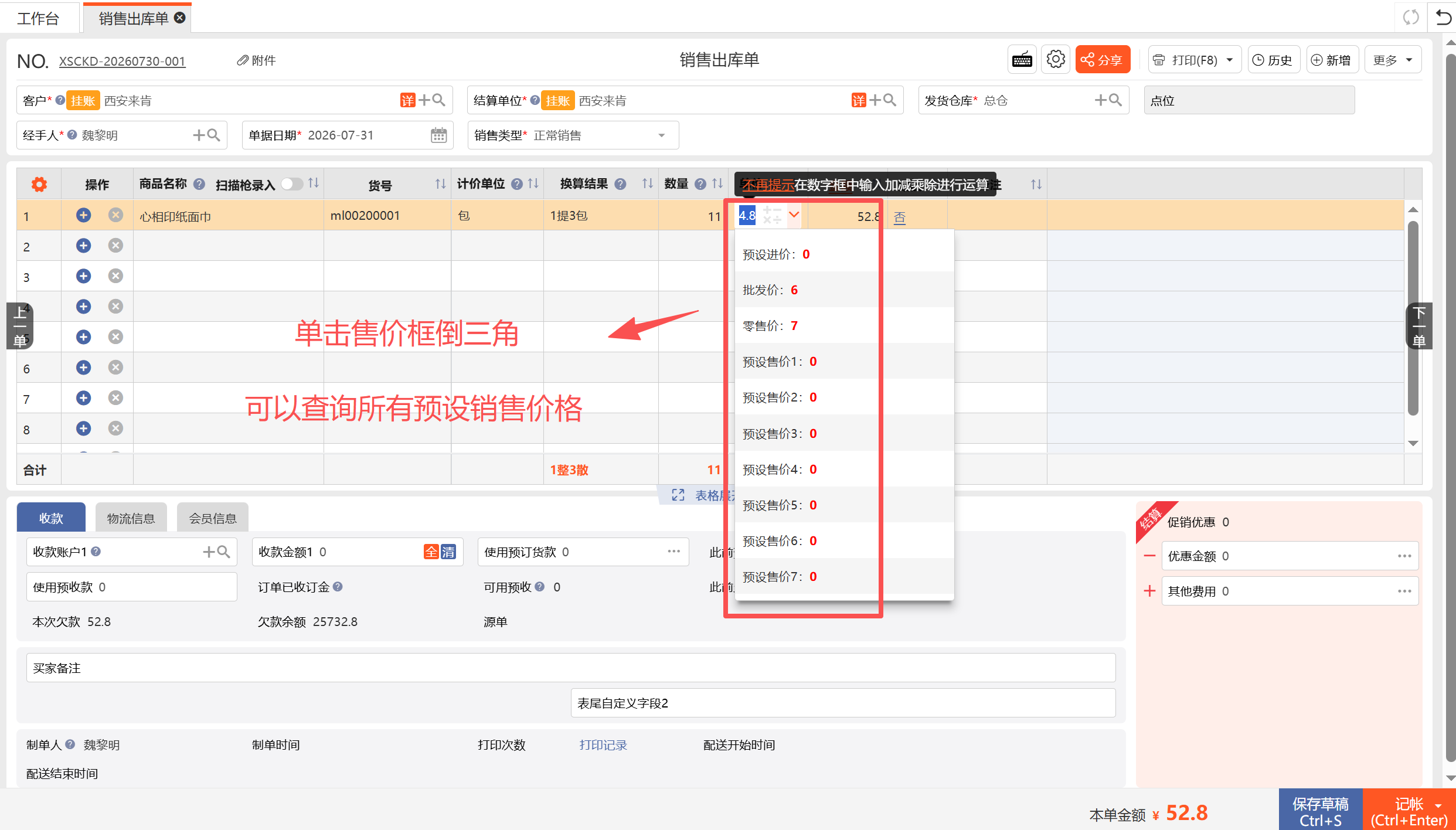
Task: Go to next document 下一单
Action: pyautogui.click(x=1418, y=326)
